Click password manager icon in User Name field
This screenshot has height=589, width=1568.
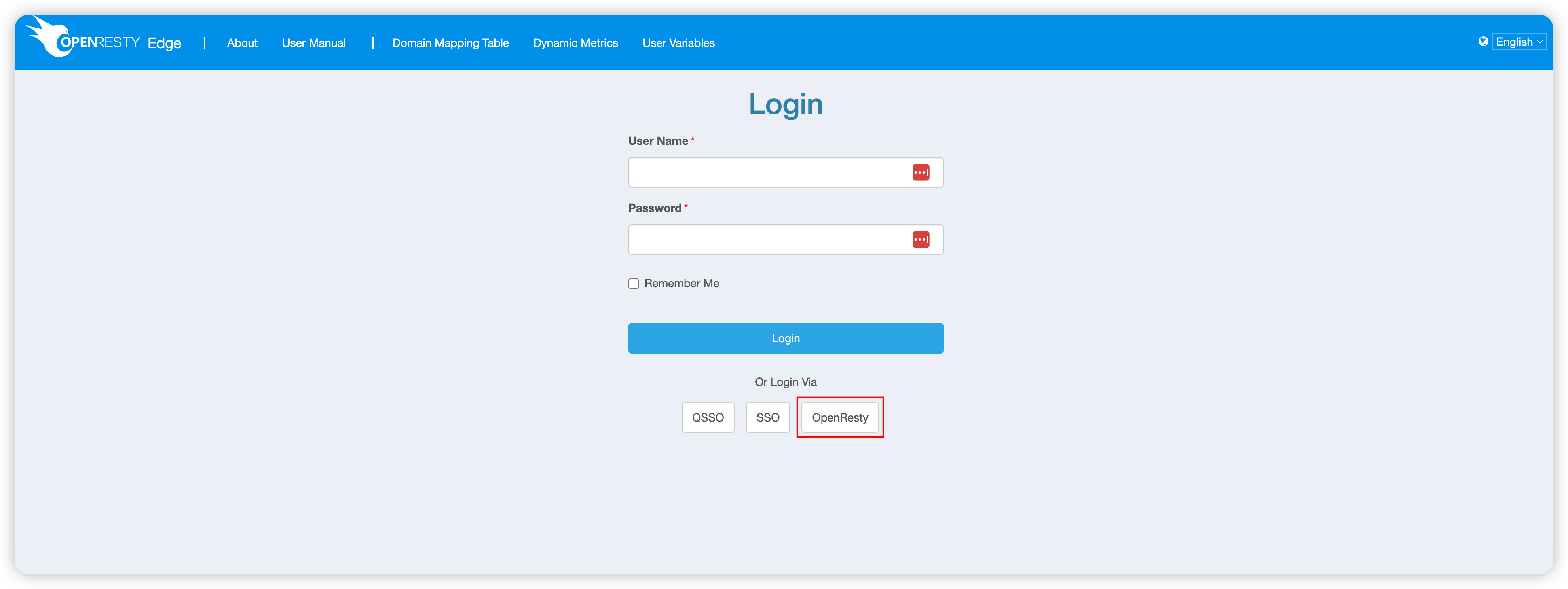coord(920,172)
